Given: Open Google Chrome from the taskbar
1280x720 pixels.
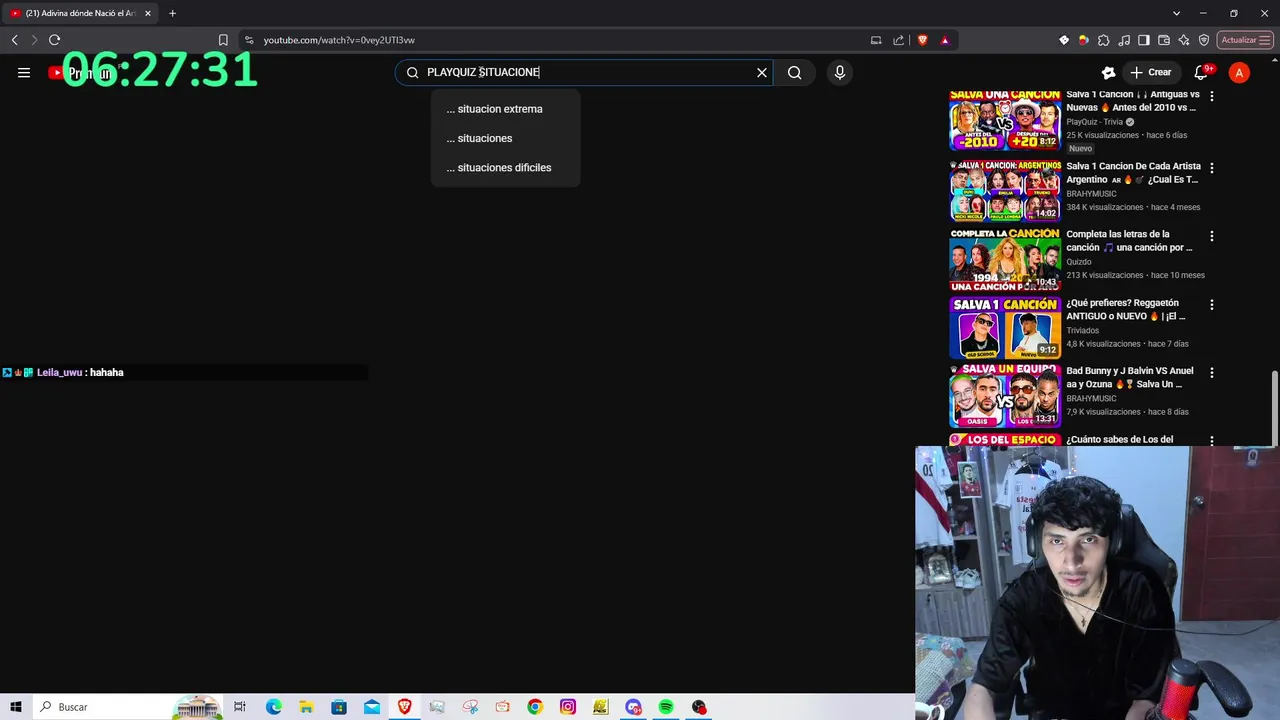Looking at the screenshot, I should click(535, 707).
